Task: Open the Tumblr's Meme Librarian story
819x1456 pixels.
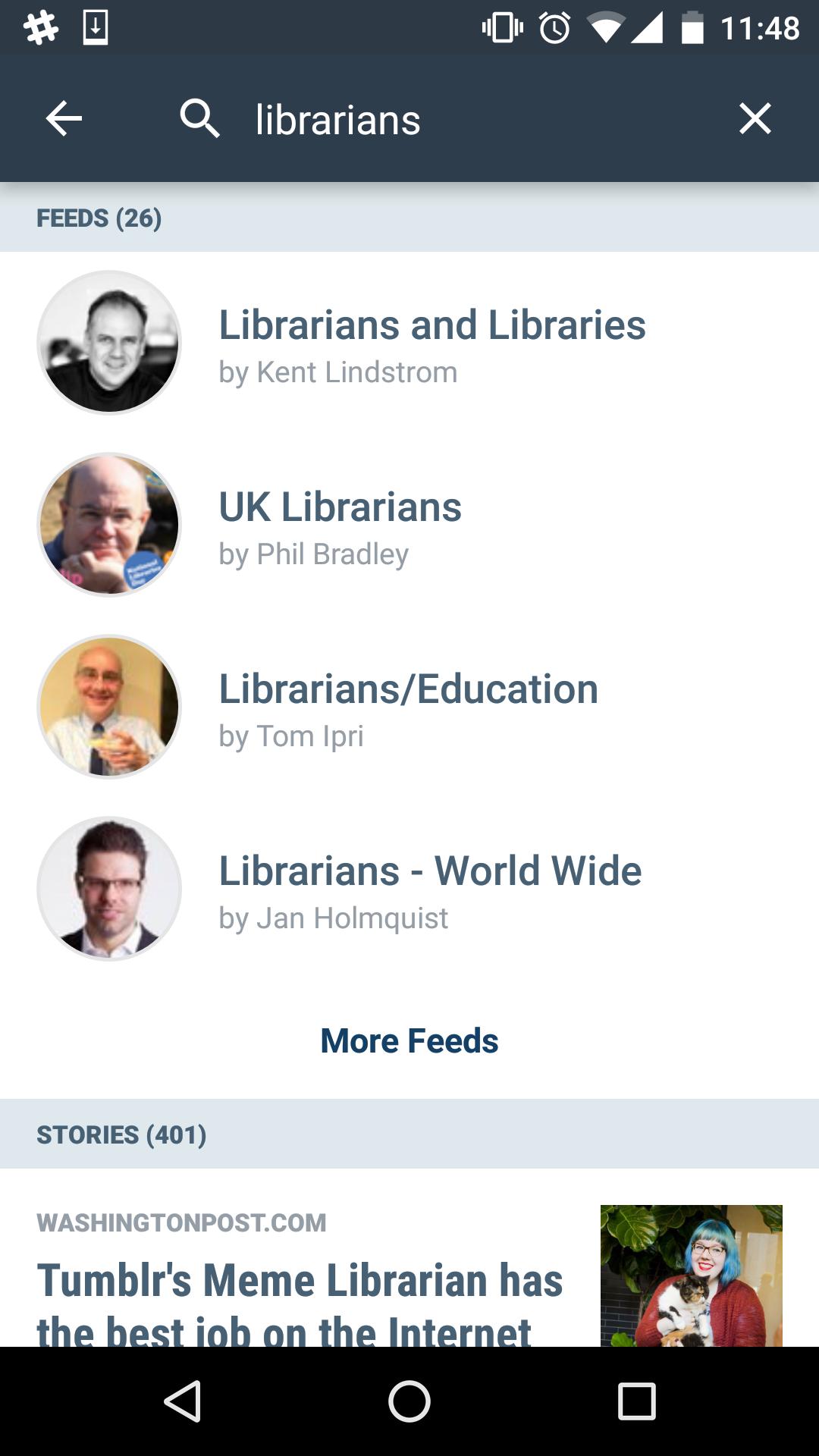Action: (x=300, y=1303)
